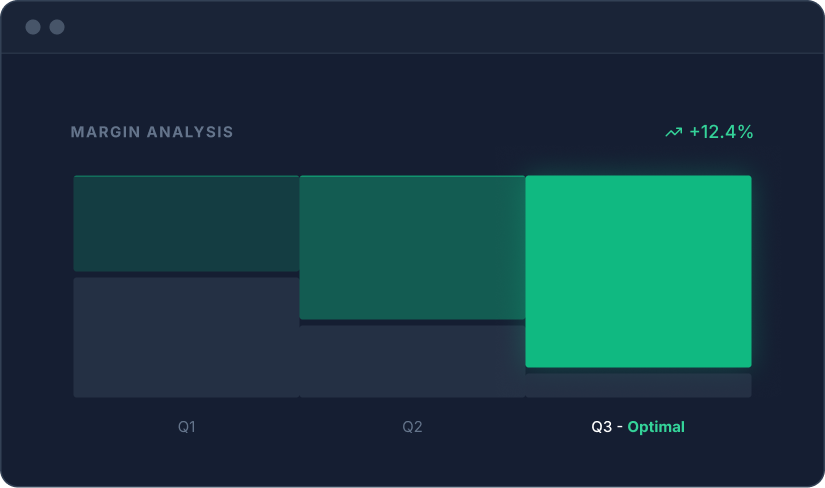Click the hyphen between Q3 and Optimal

[619, 427]
